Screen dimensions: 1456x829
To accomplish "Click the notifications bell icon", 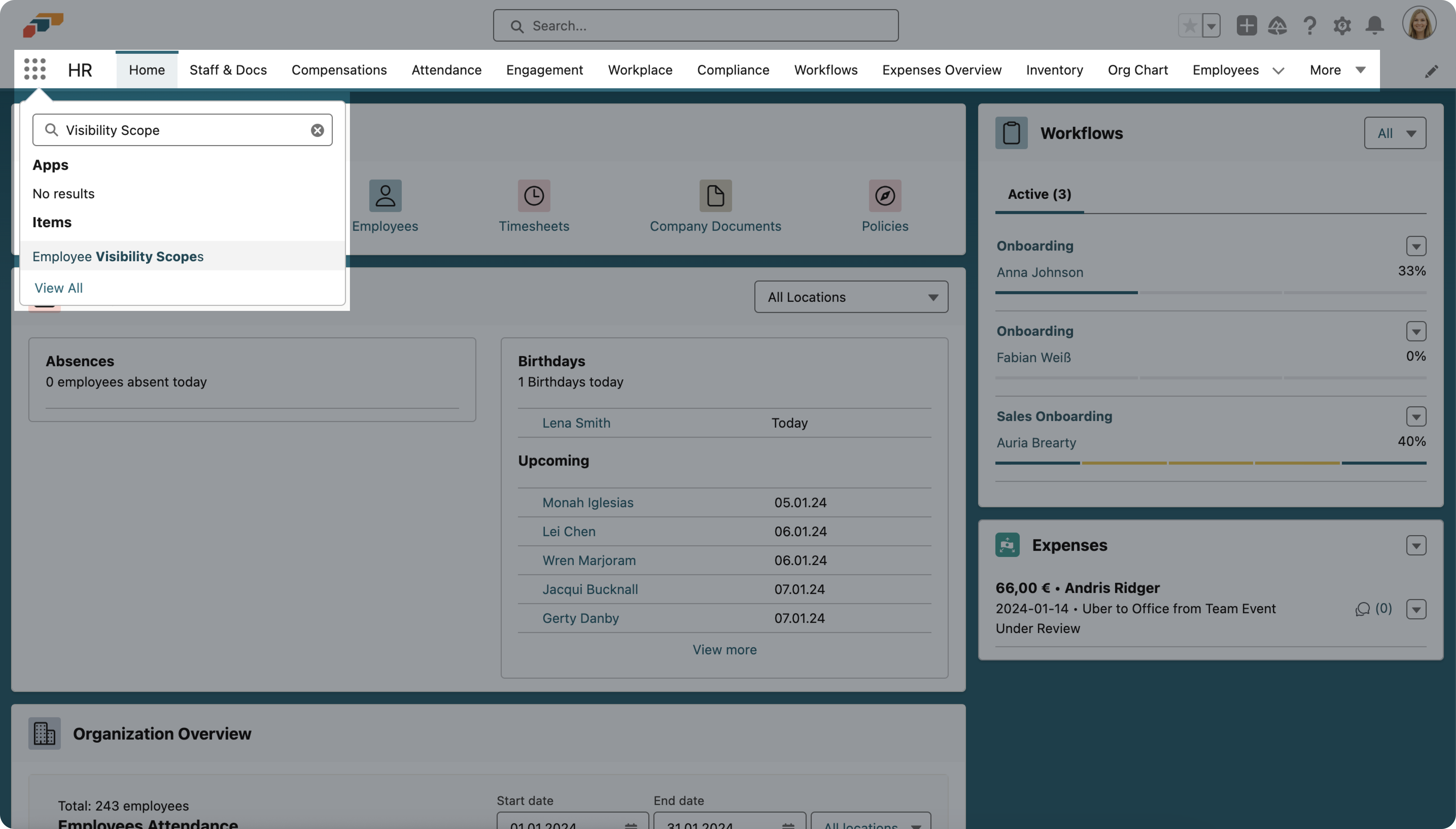I will click(1375, 26).
